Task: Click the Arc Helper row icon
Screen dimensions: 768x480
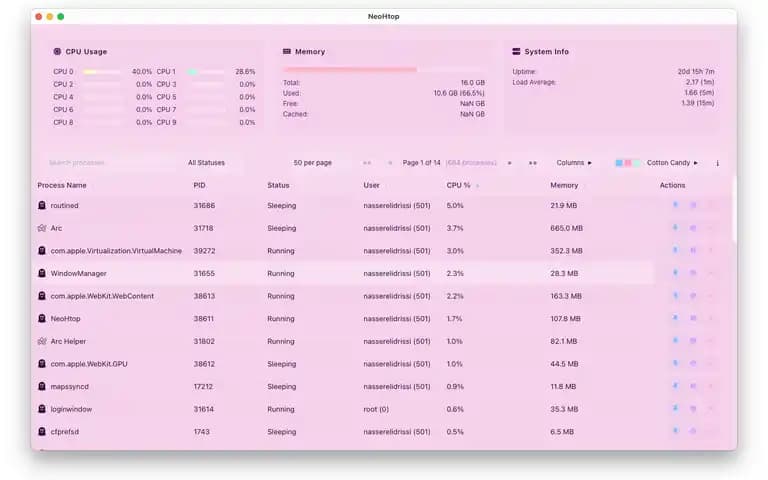Action: click(x=42, y=341)
